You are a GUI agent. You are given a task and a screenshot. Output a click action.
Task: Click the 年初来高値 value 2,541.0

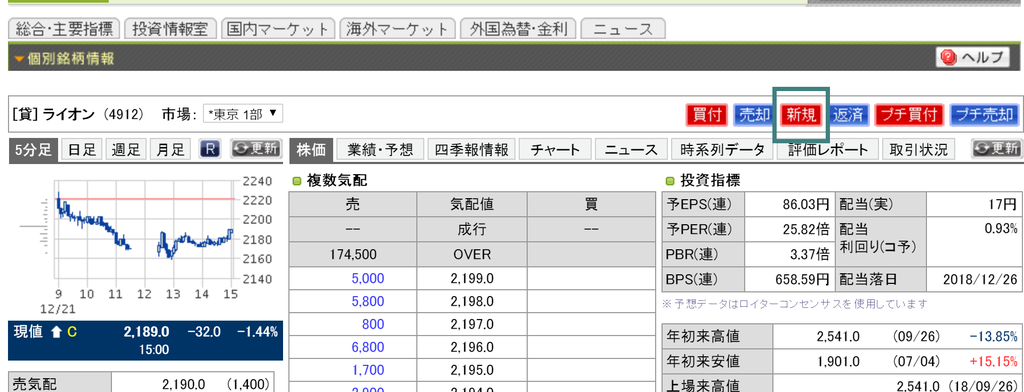point(838,336)
